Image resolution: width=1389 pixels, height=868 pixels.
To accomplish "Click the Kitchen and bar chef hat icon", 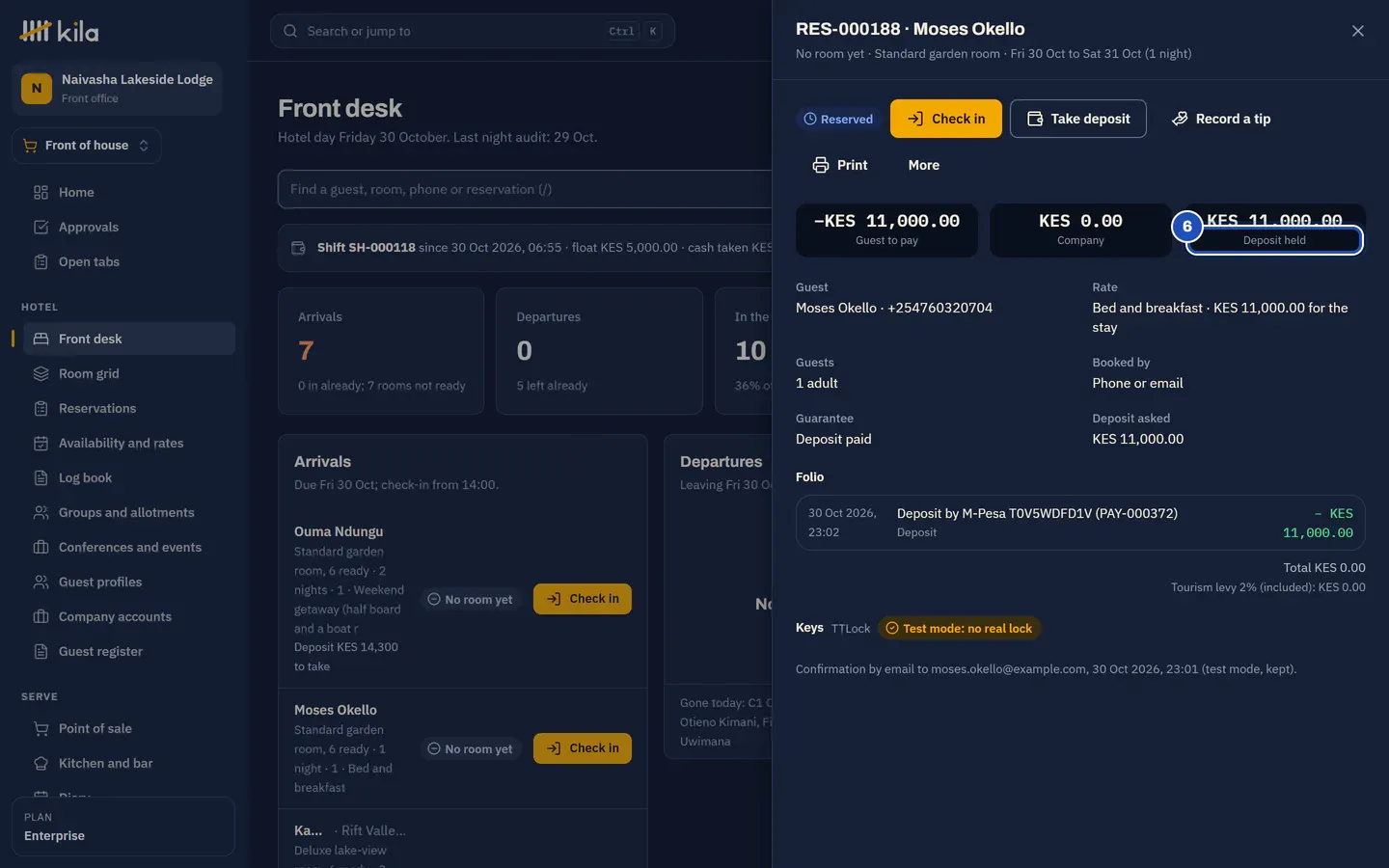I will point(41,763).
